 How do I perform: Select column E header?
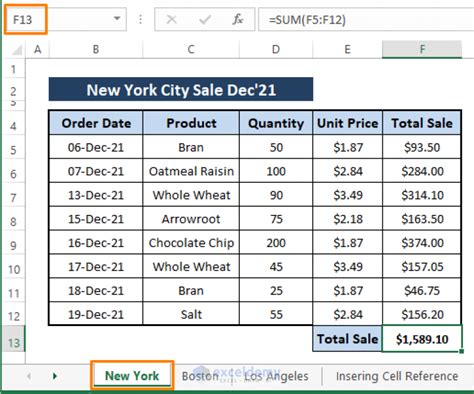(347, 50)
